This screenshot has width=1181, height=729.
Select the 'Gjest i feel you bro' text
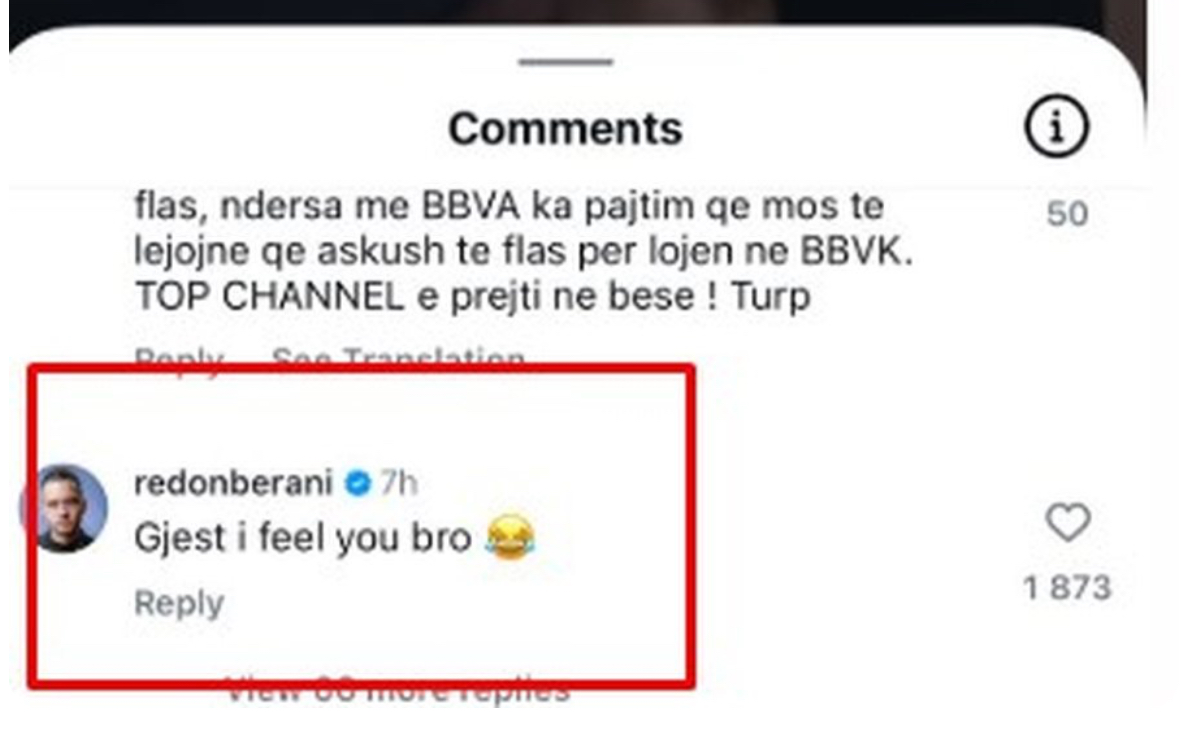(303, 538)
